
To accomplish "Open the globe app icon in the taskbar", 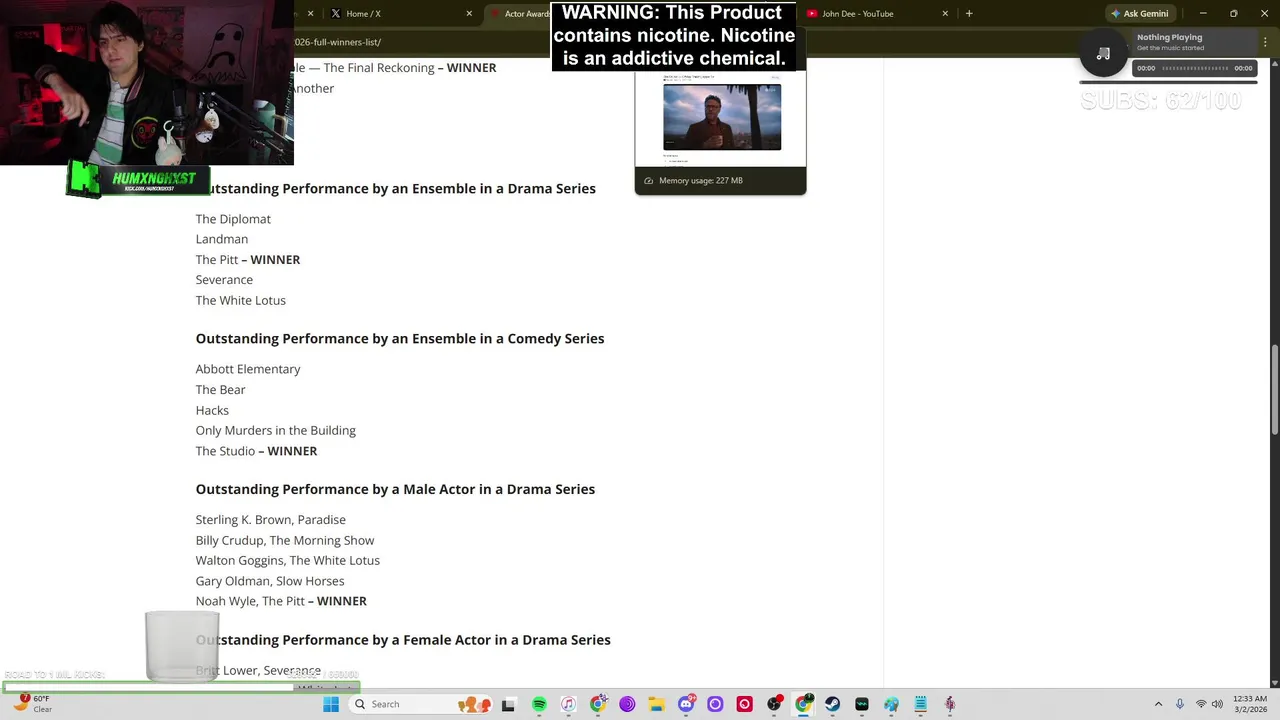I will [x=891, y=704].
